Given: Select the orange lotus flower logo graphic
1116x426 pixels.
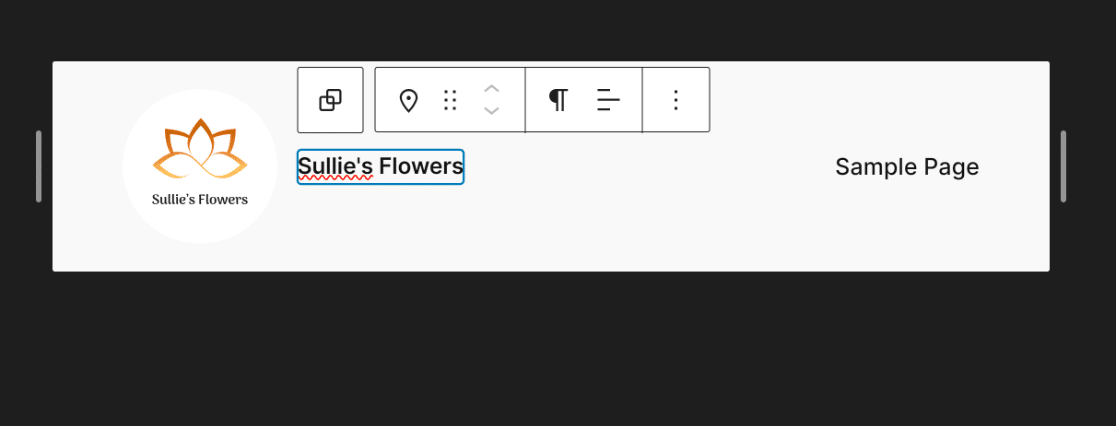Looking at the screenshot, I should pyautogui.click(x=200, y=150).
